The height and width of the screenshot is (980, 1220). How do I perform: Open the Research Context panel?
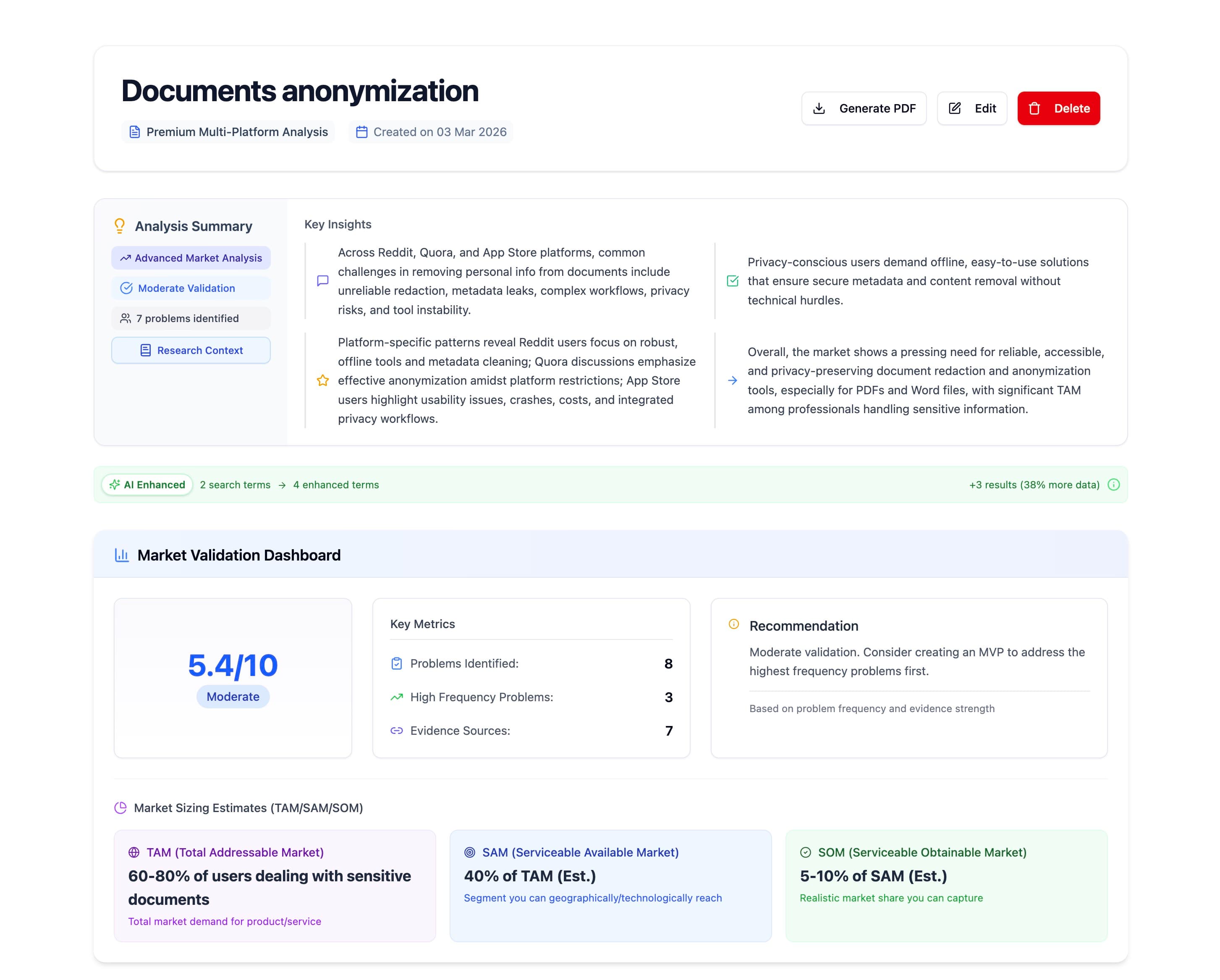point(191,350)
